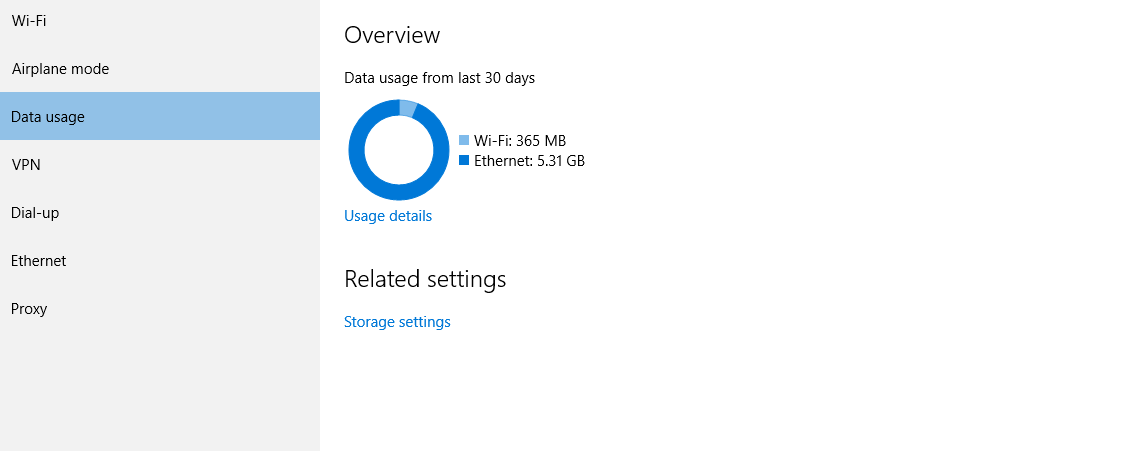Click the light blue Wi-Fi segment of donut chart
Screen dimensions: 1139x451
pos(408,108)
